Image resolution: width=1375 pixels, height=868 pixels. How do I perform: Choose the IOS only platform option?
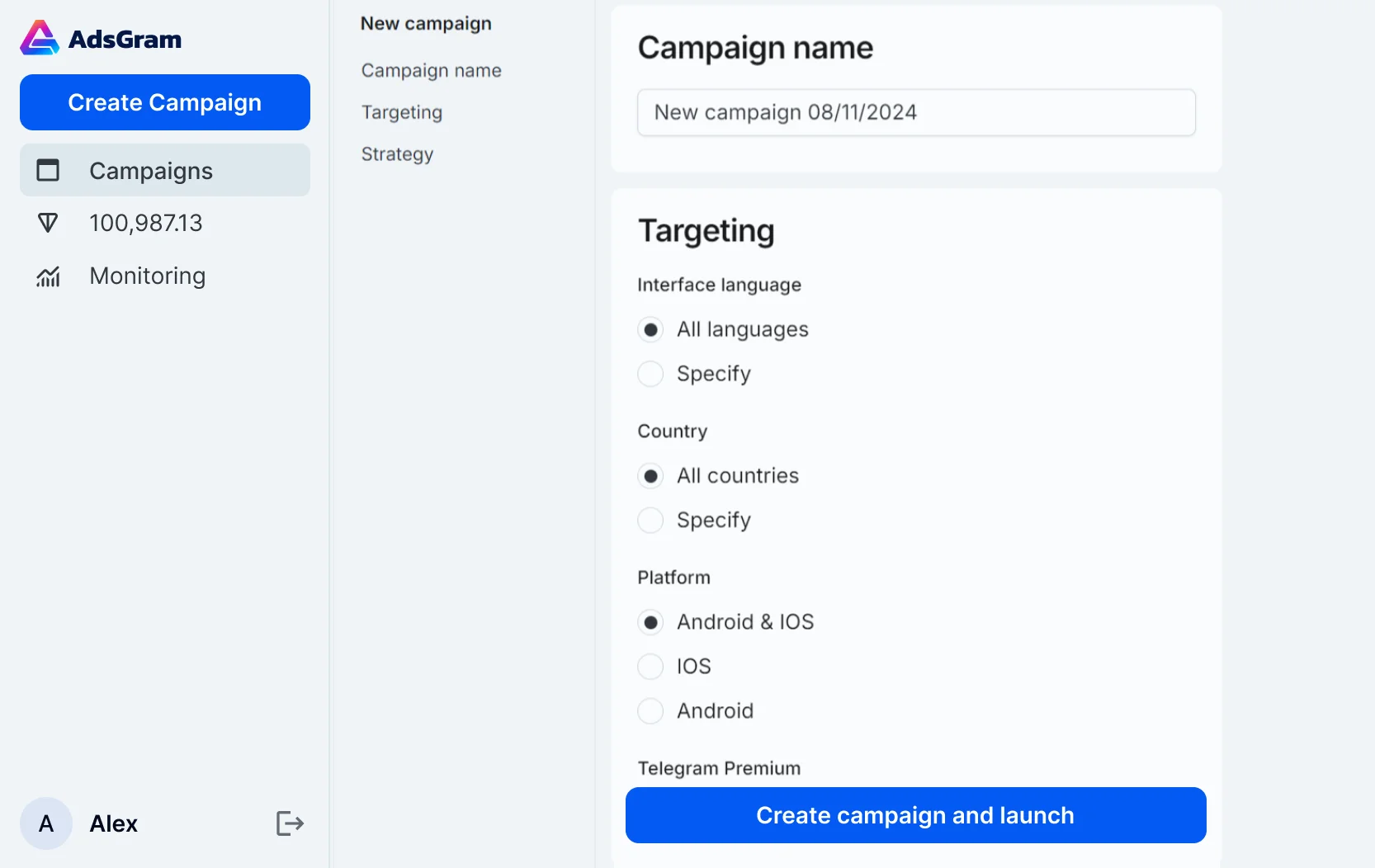tap(650, 667)
